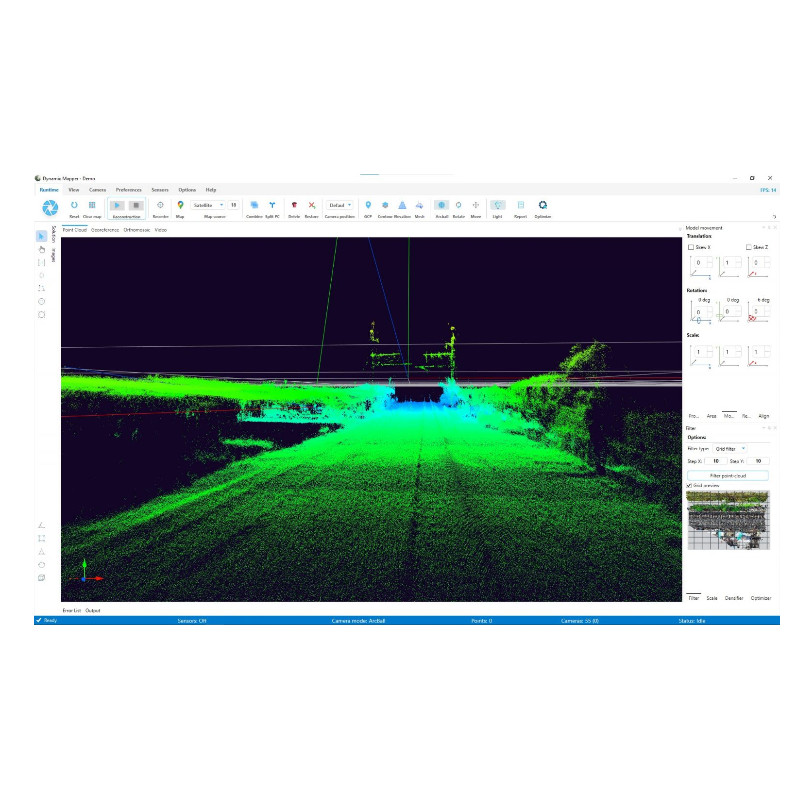The image size is (800, 800).
Task: Open the Grid filter type dropdown
Action: [730, 449]
